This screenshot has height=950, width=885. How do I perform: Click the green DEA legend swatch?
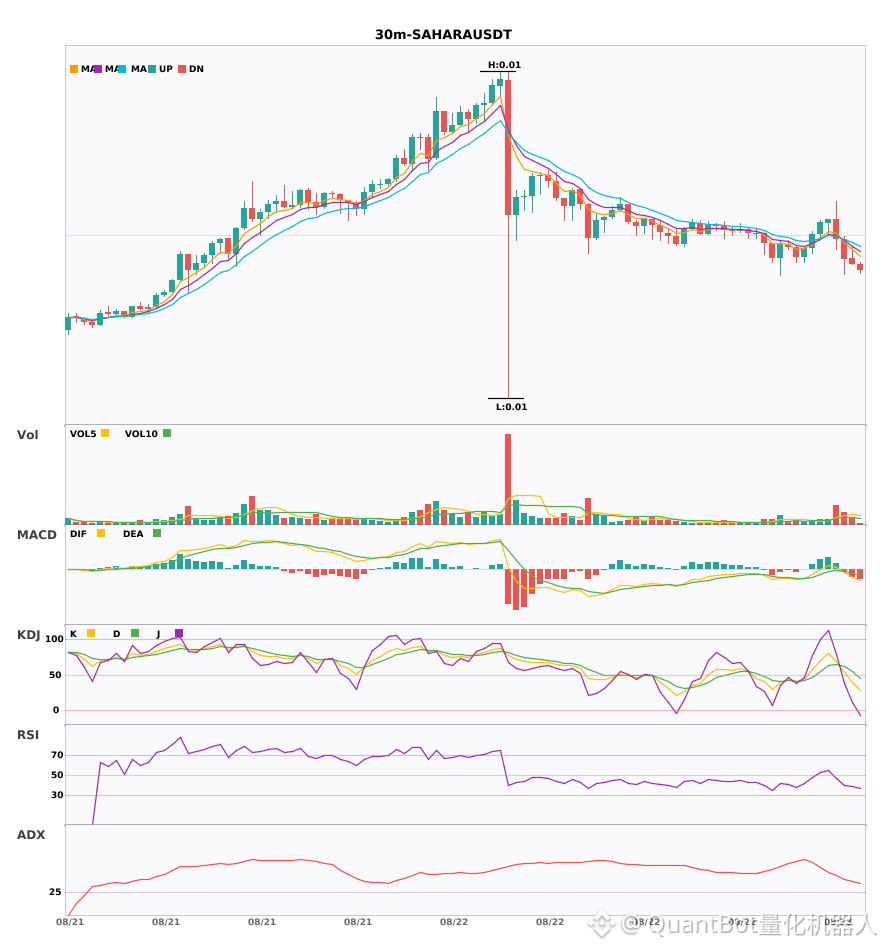(157, 533)
